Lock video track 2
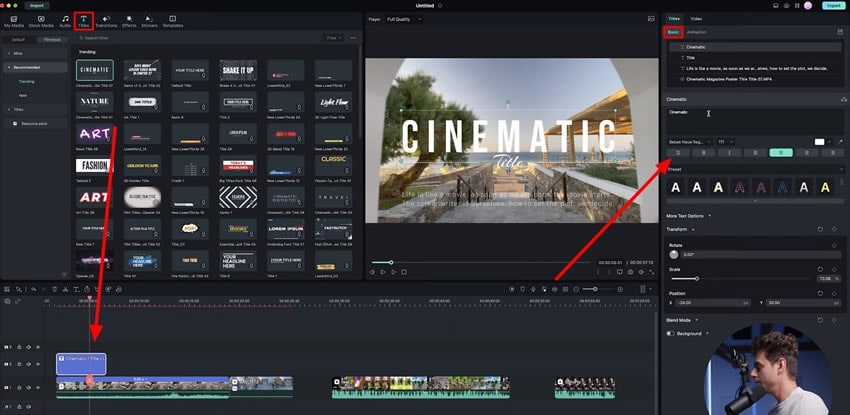Image resolution: width=850 pixels, height=415 pixels. 19,364
